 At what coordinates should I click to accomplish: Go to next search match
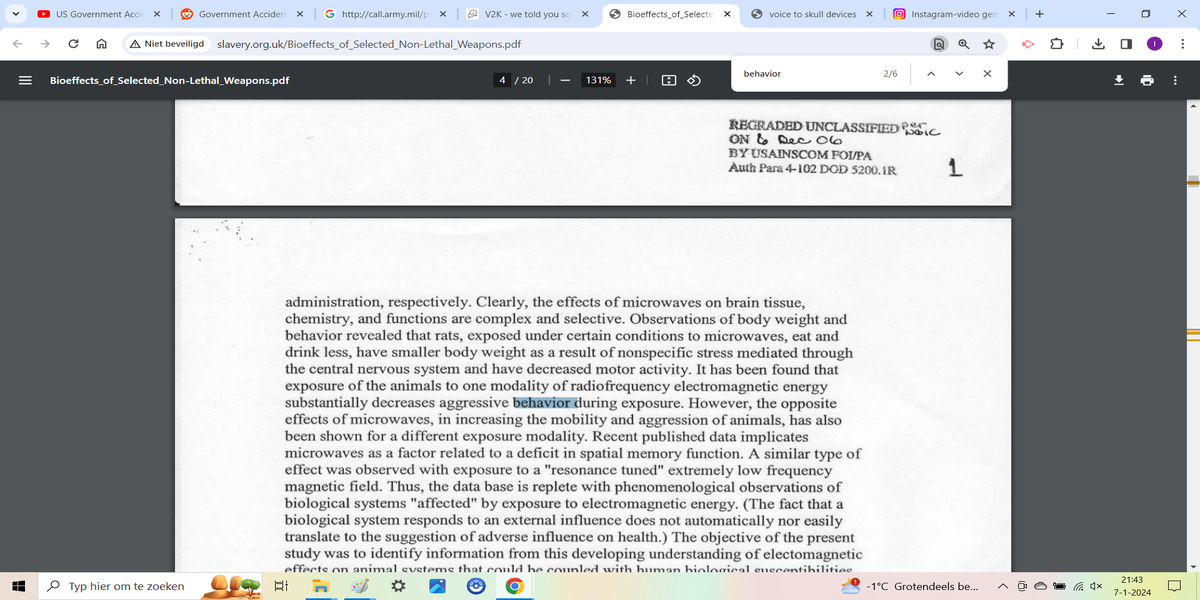[x=957, y=73]
